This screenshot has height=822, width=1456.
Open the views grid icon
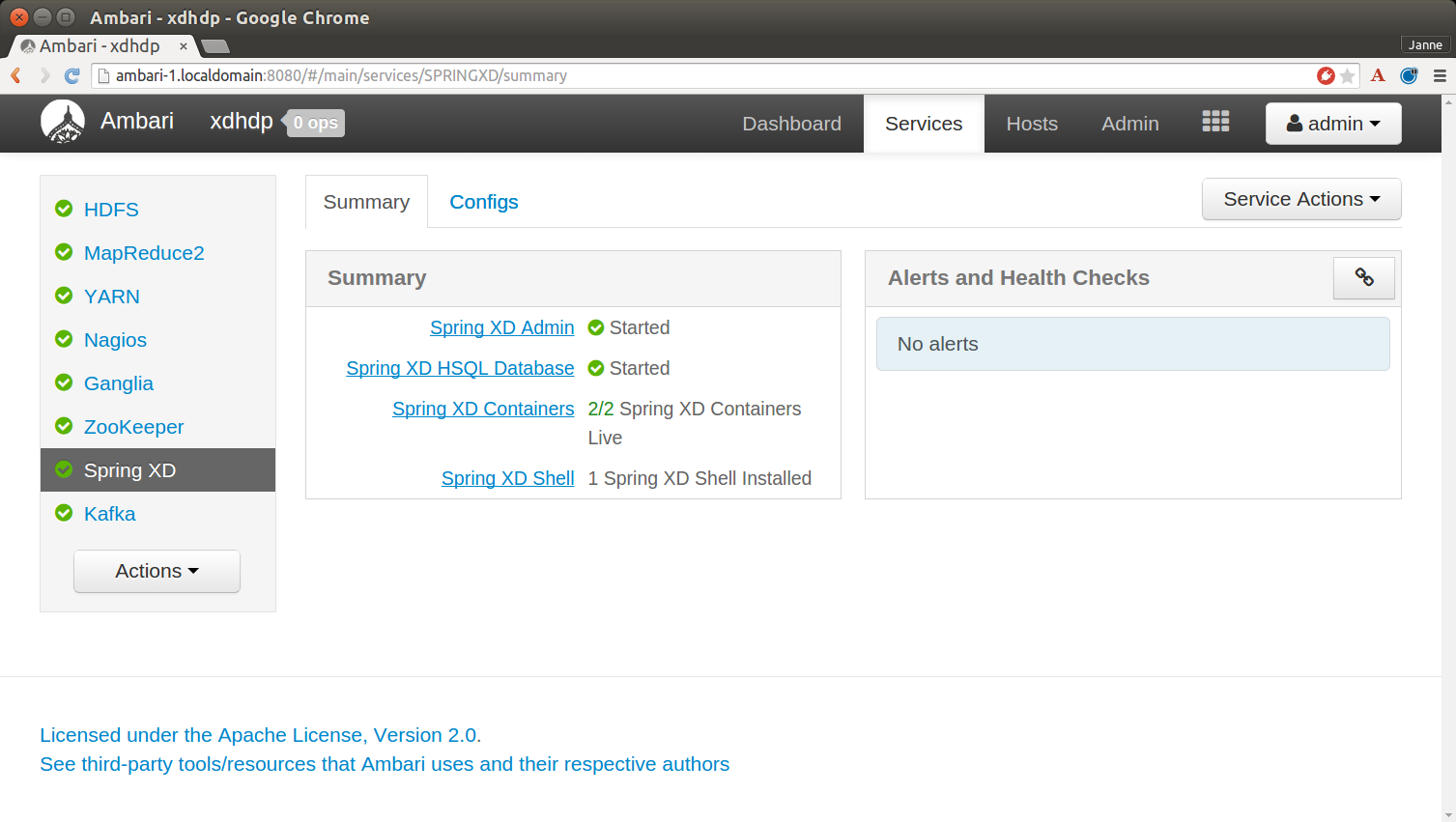click(x=1215, y=121)
